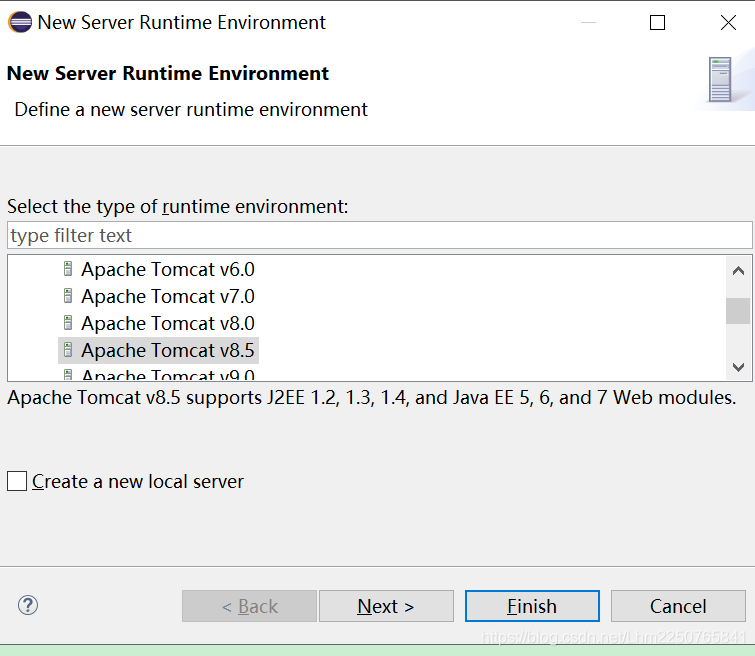The width and height of the screenshot is (755, 656).
Task: Click the runtime list scroll up arrow
Action: tap(738, 271)
